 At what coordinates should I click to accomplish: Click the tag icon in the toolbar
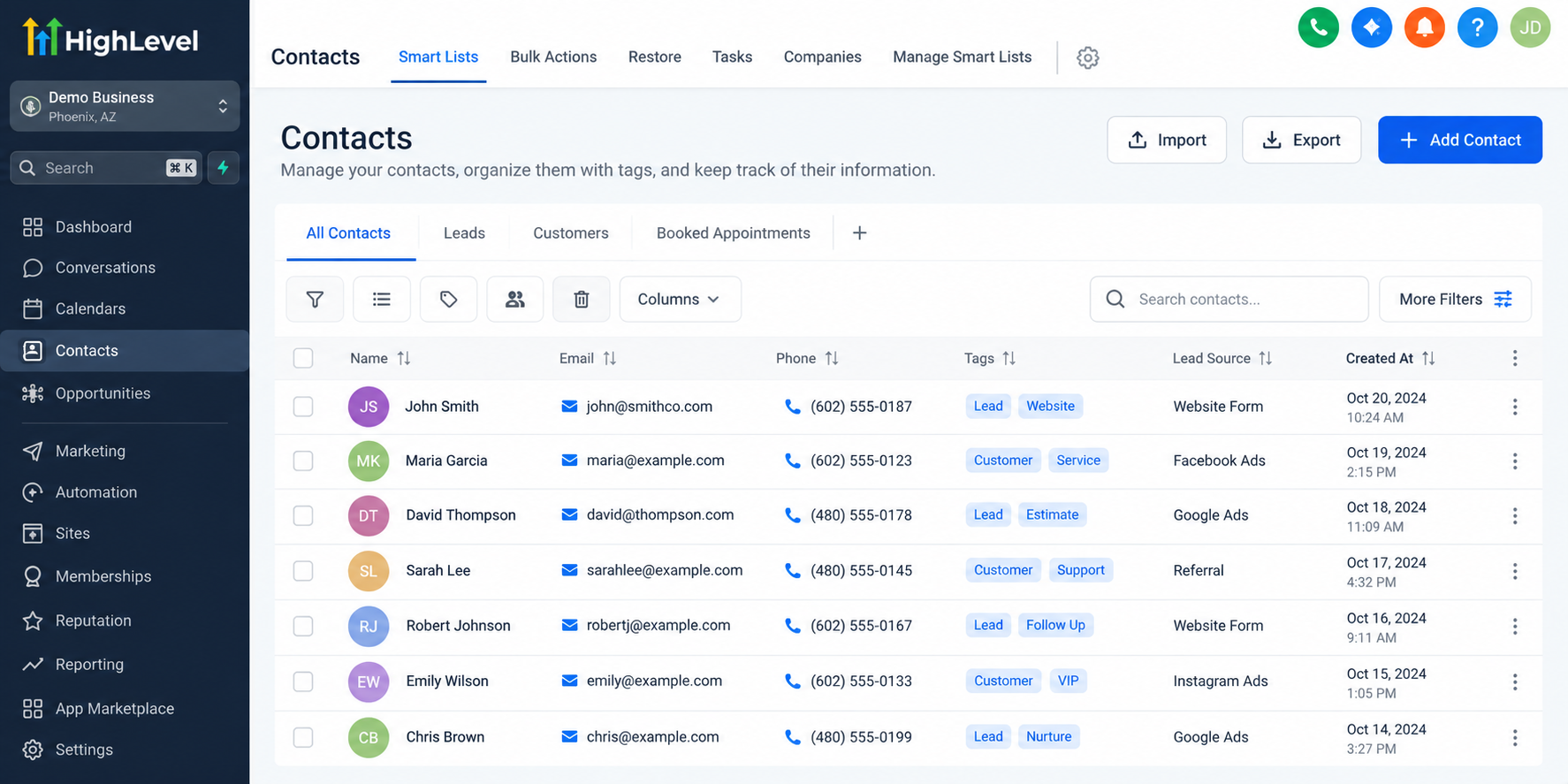pos(448,300)
